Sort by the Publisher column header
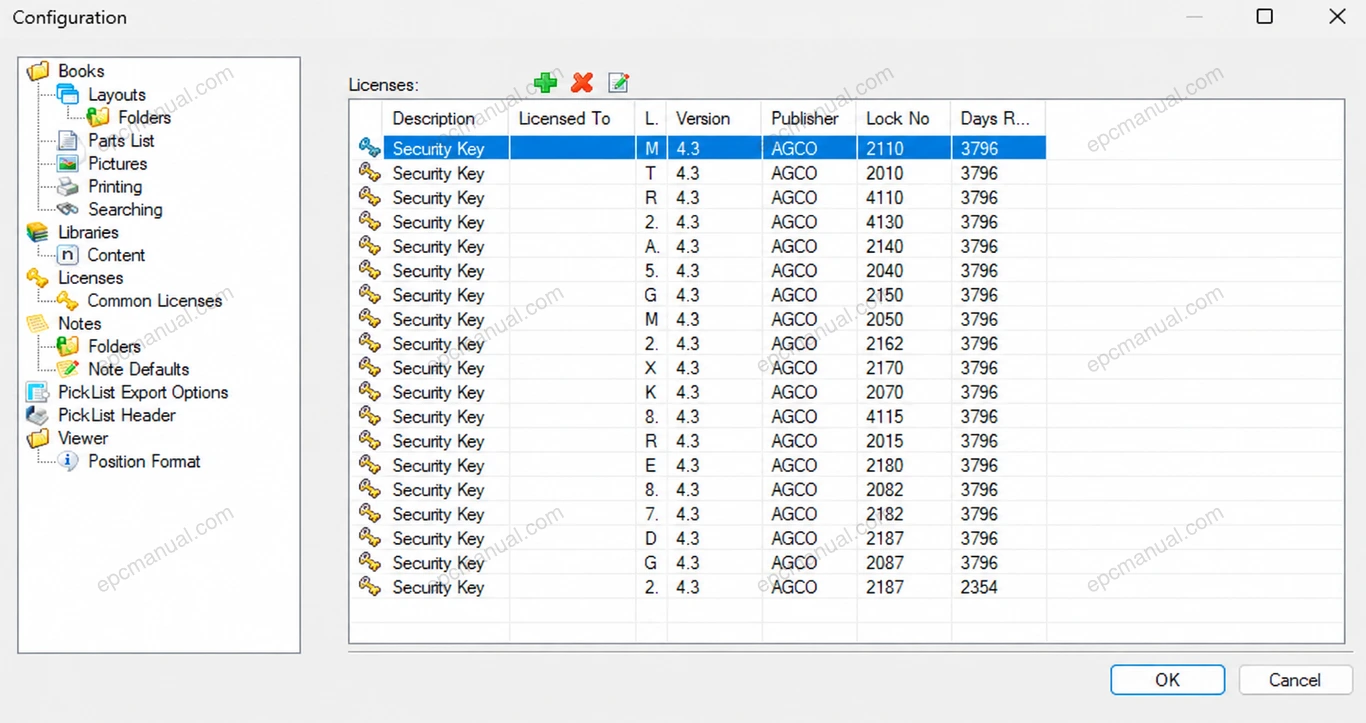Screen dimensions: 1366x723 point(809,118)
